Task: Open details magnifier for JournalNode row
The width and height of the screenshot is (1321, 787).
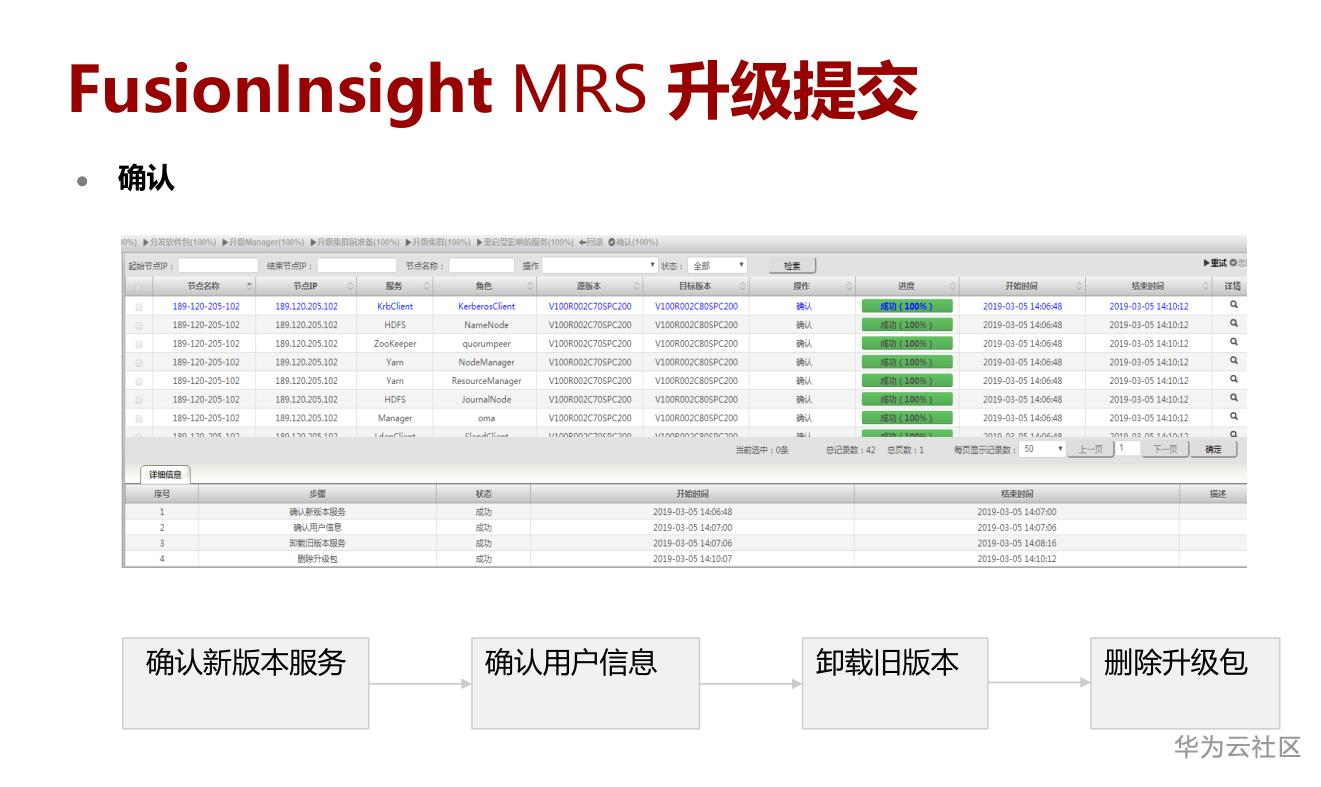Action: [x=1233, y=398]
